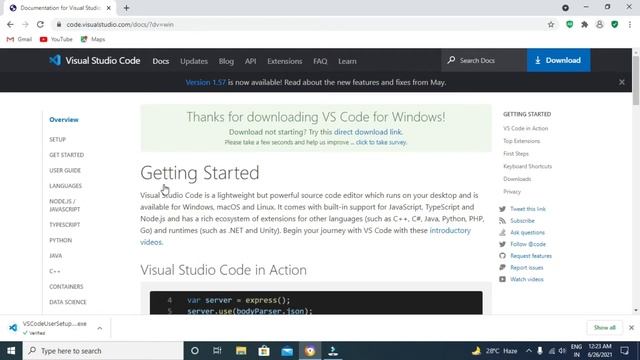
Task: Open Learn in top navigation
Action: [x=347, y=61]
